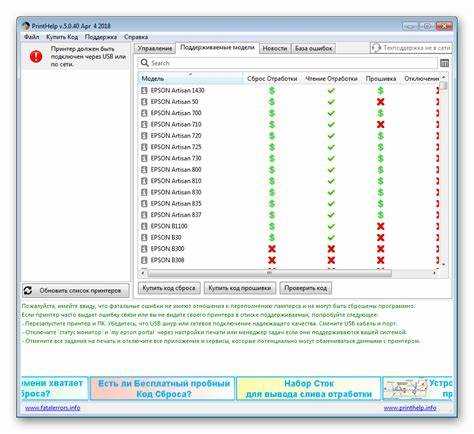Click the tech support headset icon
Viewport: 474px width, 434px height.
point(376,48)
